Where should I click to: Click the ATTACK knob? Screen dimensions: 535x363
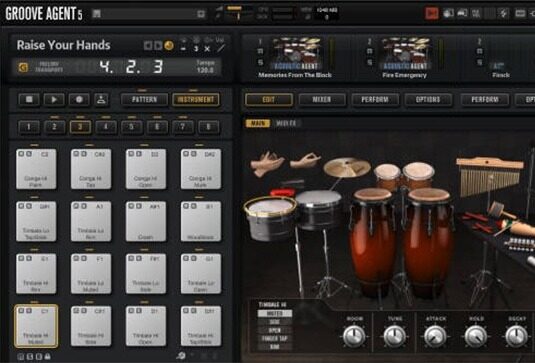[435, 336]
